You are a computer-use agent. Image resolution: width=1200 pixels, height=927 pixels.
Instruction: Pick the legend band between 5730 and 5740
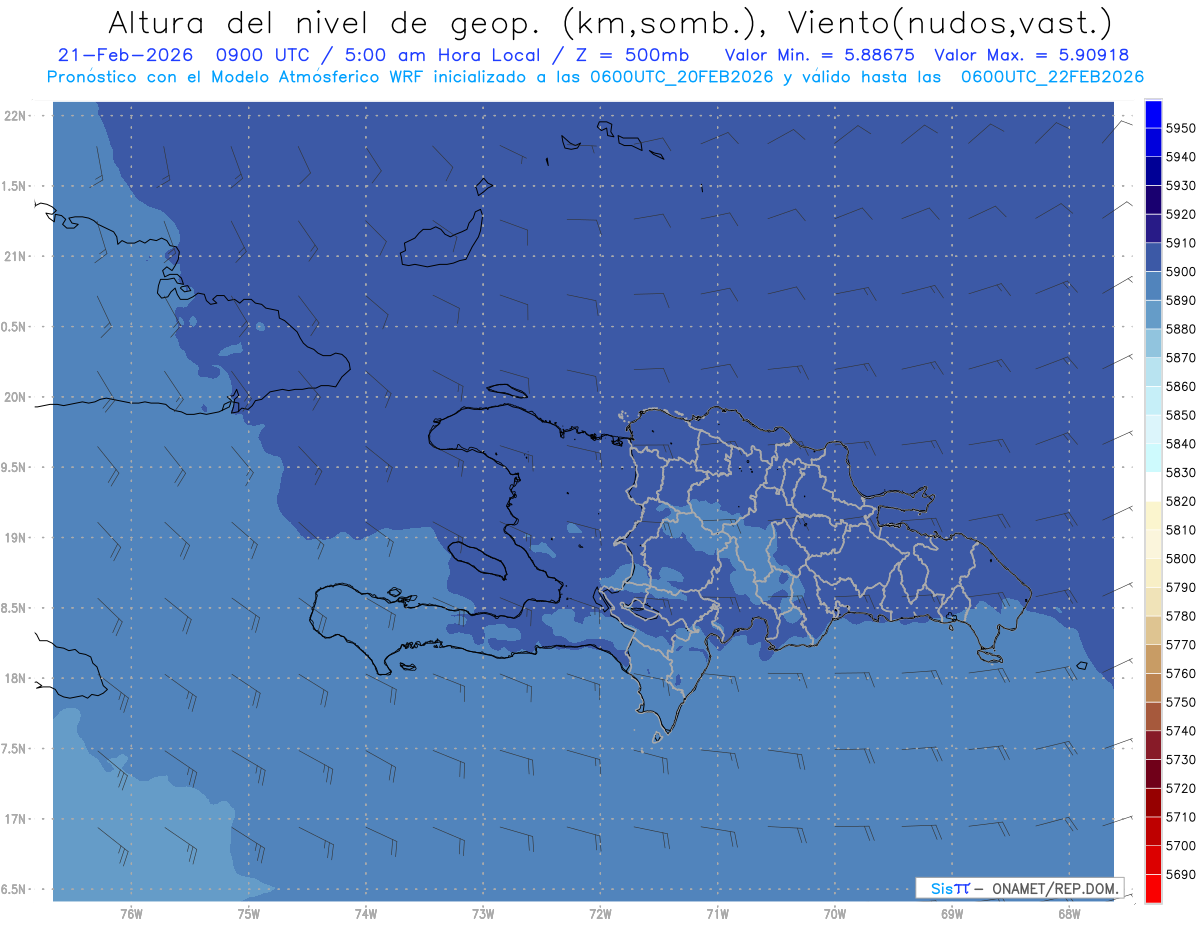tap(1153, 744)
